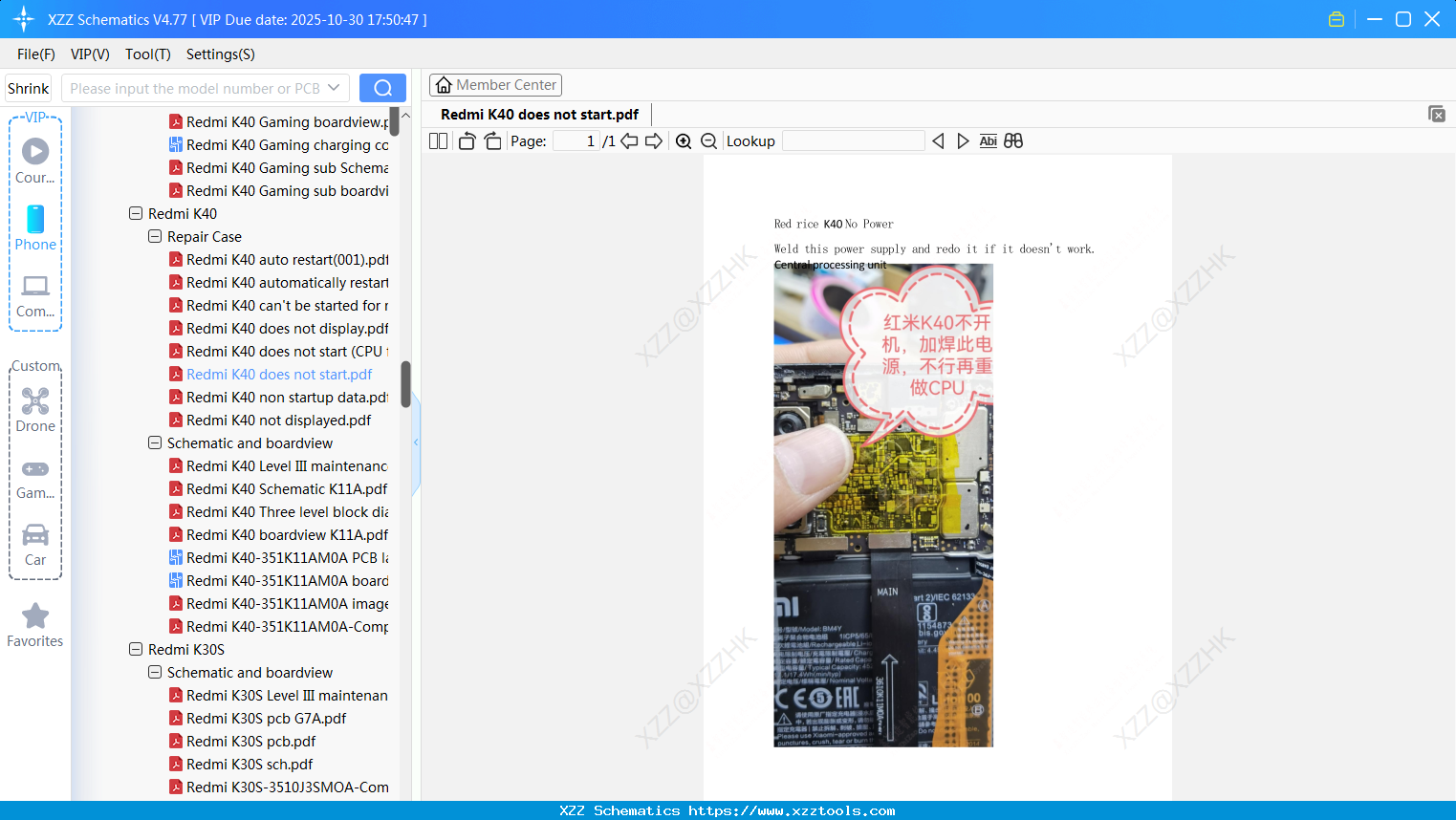Open 'Redmi K40 Level III maintenance' file

(x=278, y=466)
